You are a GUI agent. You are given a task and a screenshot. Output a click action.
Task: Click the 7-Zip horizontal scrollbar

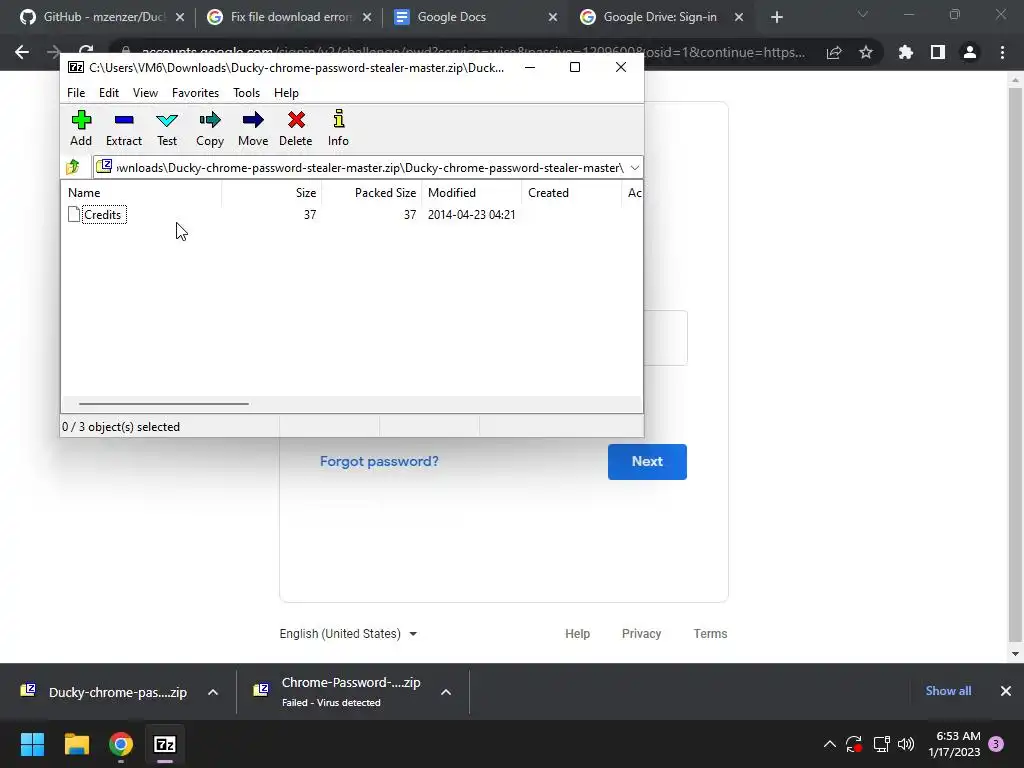pyautogui.click(x=163, y=404)
